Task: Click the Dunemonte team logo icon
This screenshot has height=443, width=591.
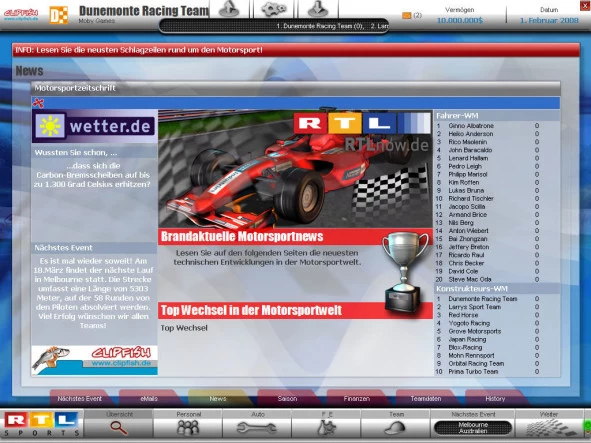Action: pyautogui.click(x=59, y=15)
